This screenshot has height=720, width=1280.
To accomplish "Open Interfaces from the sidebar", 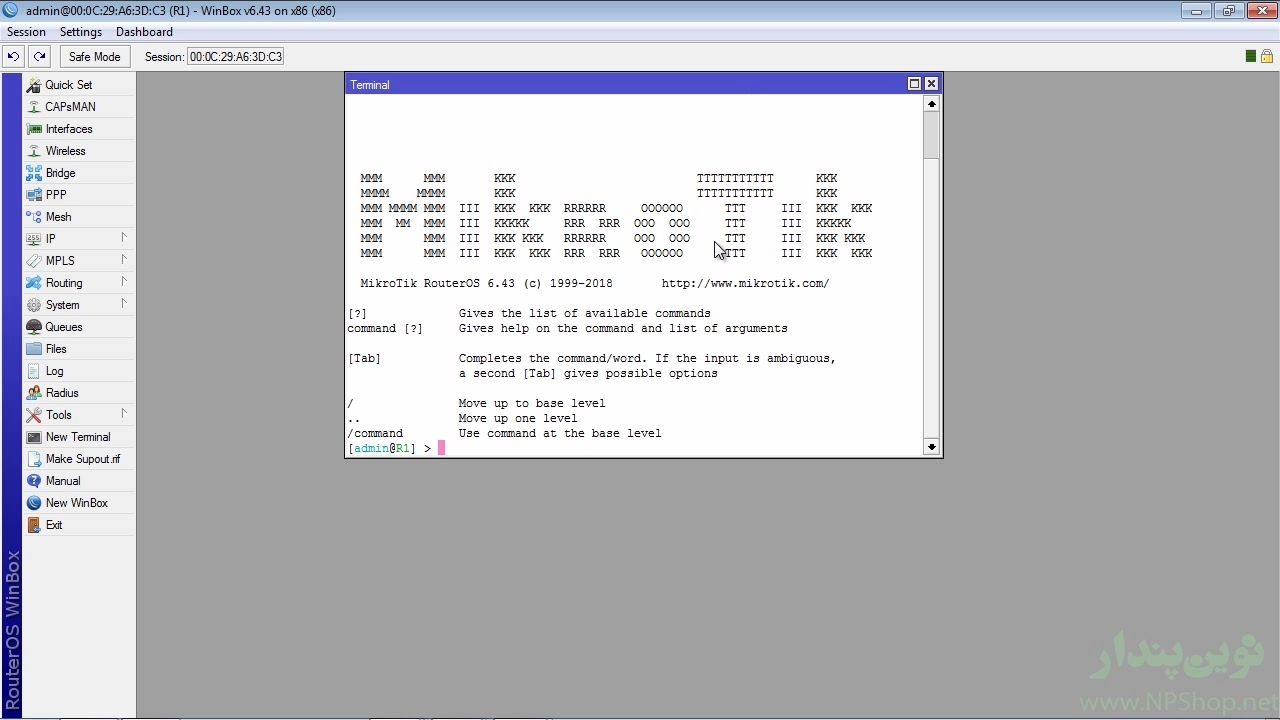I will 34,129.
